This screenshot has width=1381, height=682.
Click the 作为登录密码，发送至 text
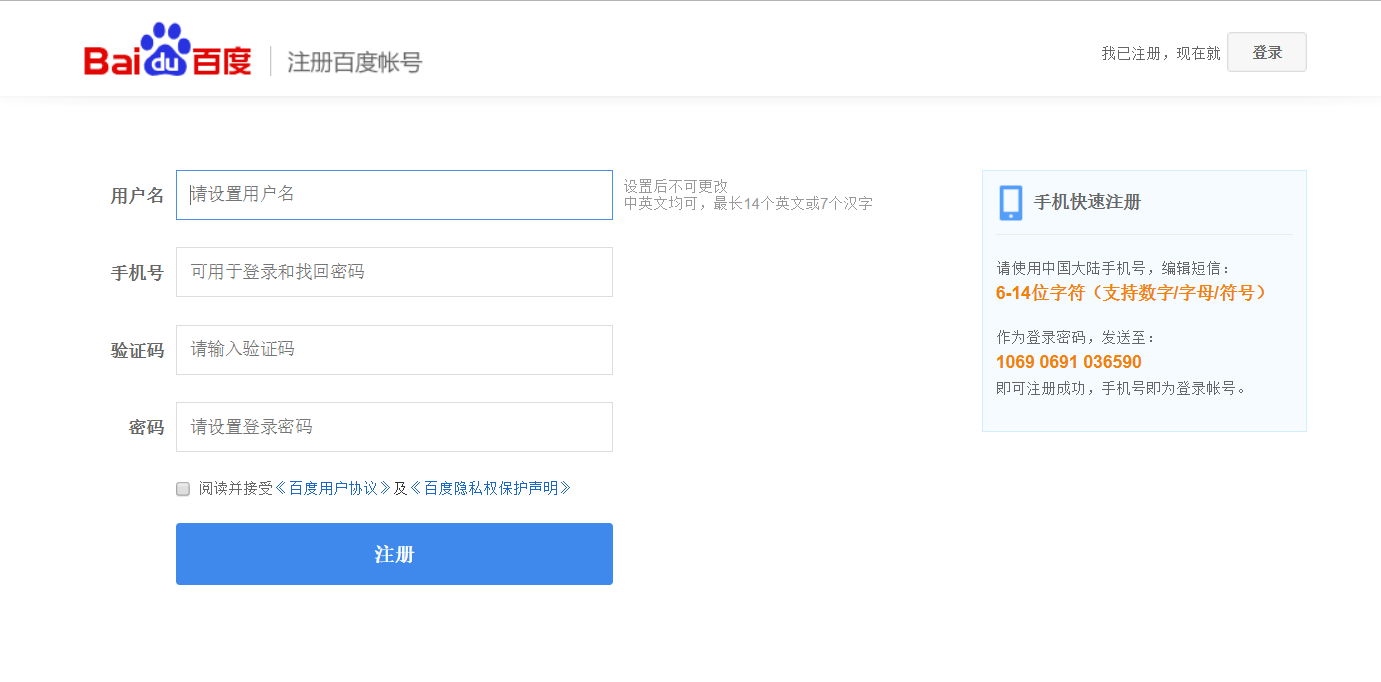[x=1076, y=337]
